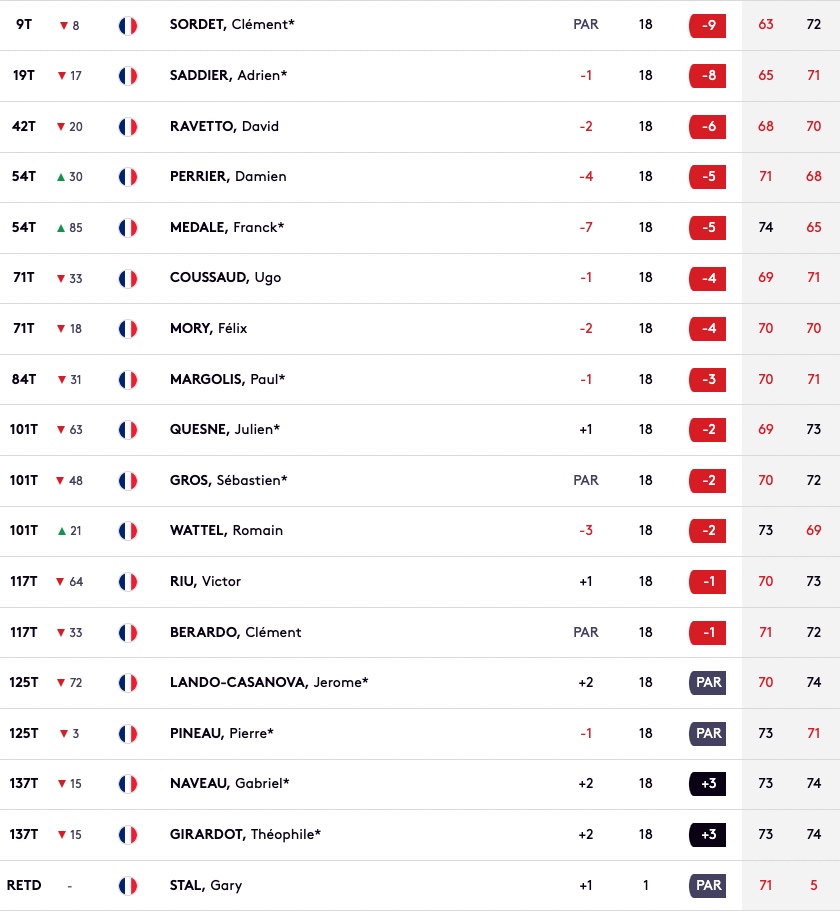Click the green up arrow for MEDALE, Franck

pyautogui.click(x=61, y=228)
